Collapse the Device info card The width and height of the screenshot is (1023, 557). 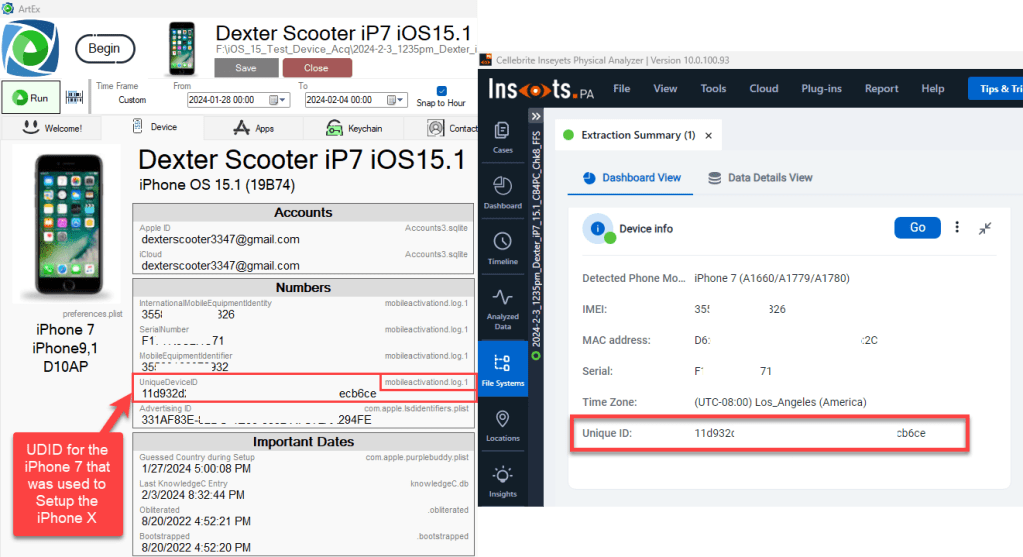[985, 228]
